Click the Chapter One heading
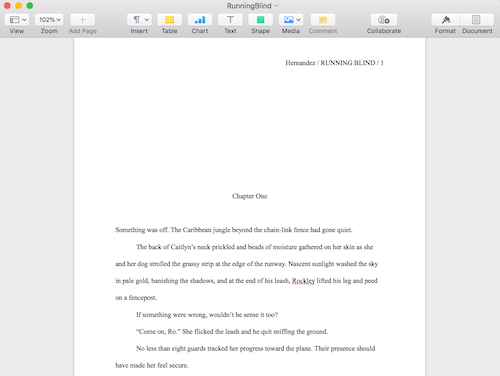Screen dimensions: 500x376 250,196
